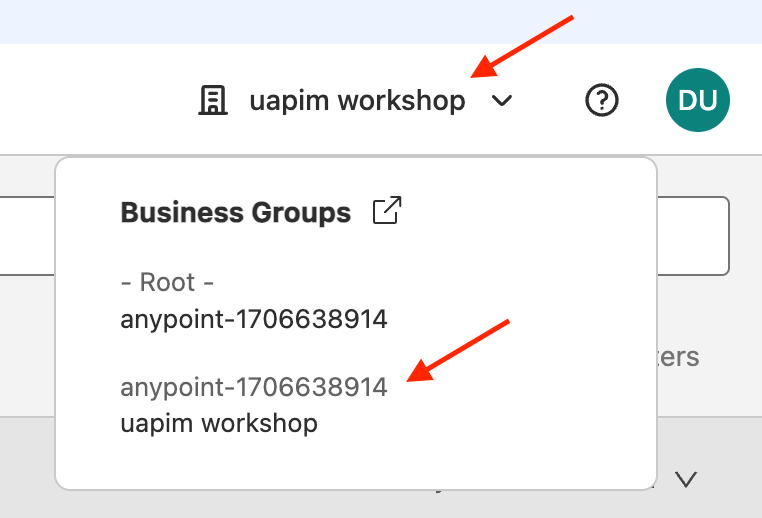Viewport: 762px width, 518px height.
Task: Click the chevron in the bottom gray bar
Action: (685, 479)
